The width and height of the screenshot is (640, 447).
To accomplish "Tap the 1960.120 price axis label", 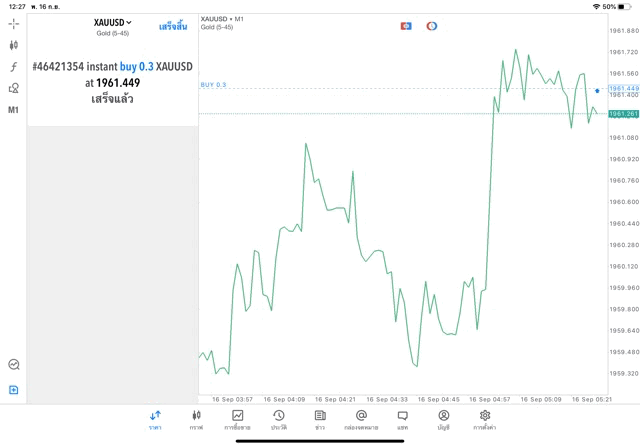I will (x=624, y=266).
